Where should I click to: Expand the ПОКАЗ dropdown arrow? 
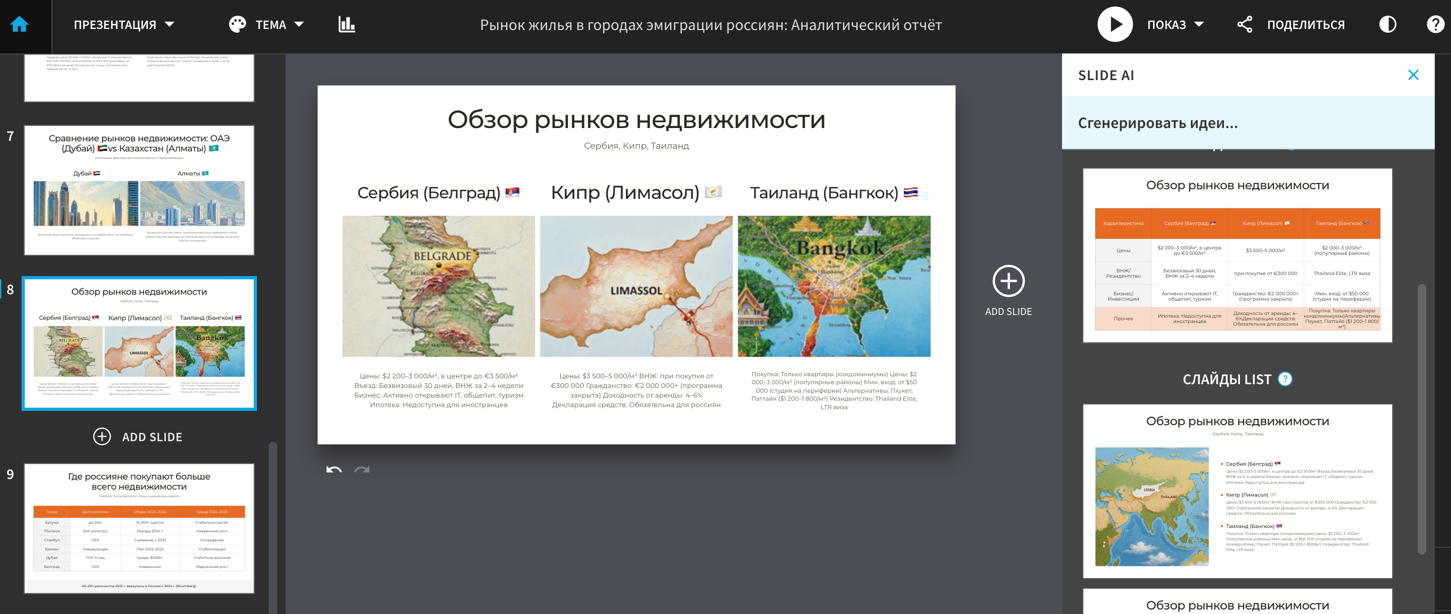(1199, 25)
